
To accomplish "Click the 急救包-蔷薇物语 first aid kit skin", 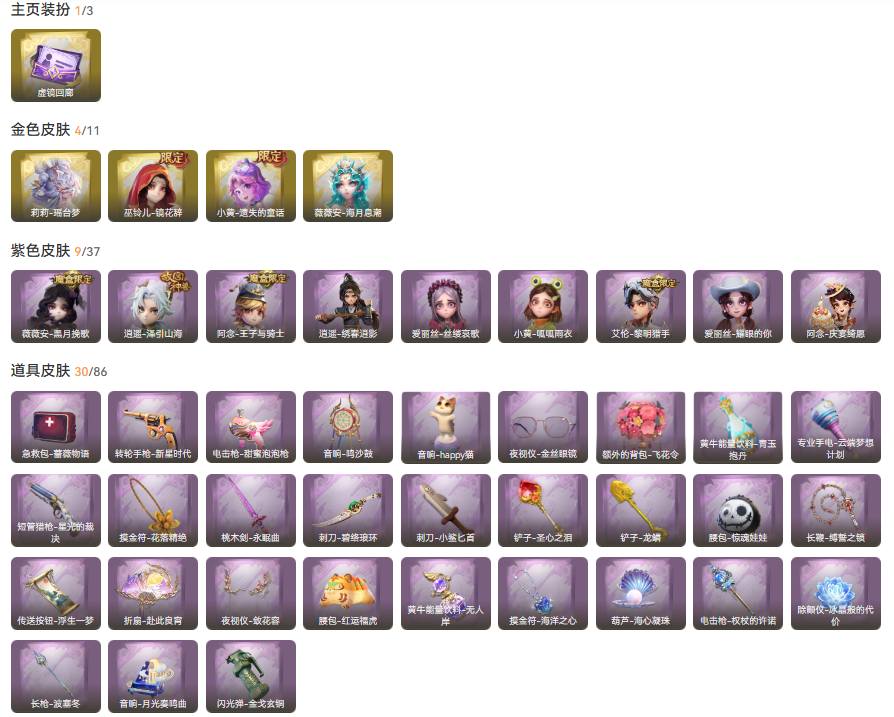I will click(56, 427).
